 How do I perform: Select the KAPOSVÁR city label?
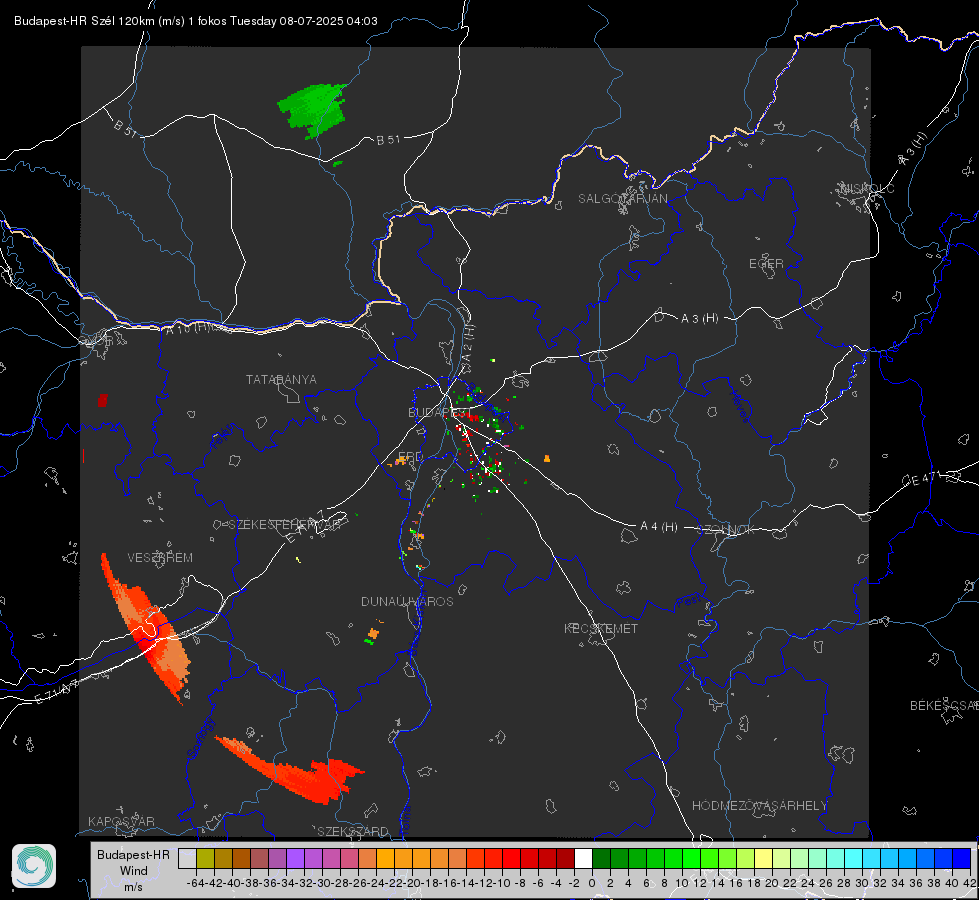tap(121, 821)
